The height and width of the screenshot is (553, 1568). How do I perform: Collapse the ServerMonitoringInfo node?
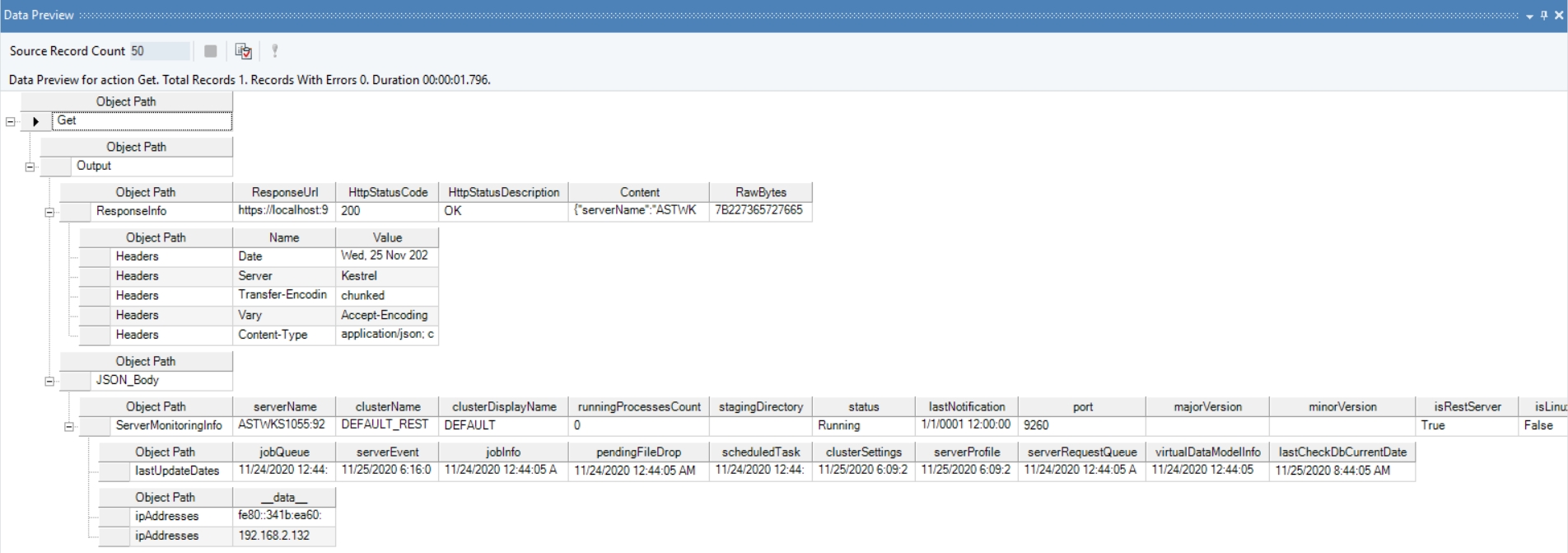[x=69, y=426]
